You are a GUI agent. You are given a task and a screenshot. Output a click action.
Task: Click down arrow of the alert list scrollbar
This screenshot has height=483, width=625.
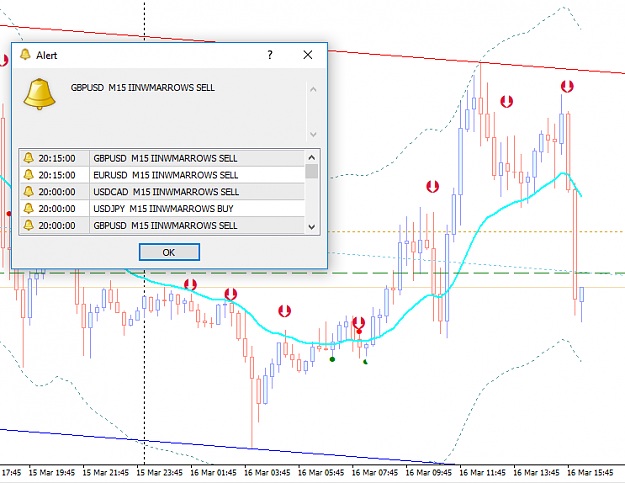click(312, 227)
